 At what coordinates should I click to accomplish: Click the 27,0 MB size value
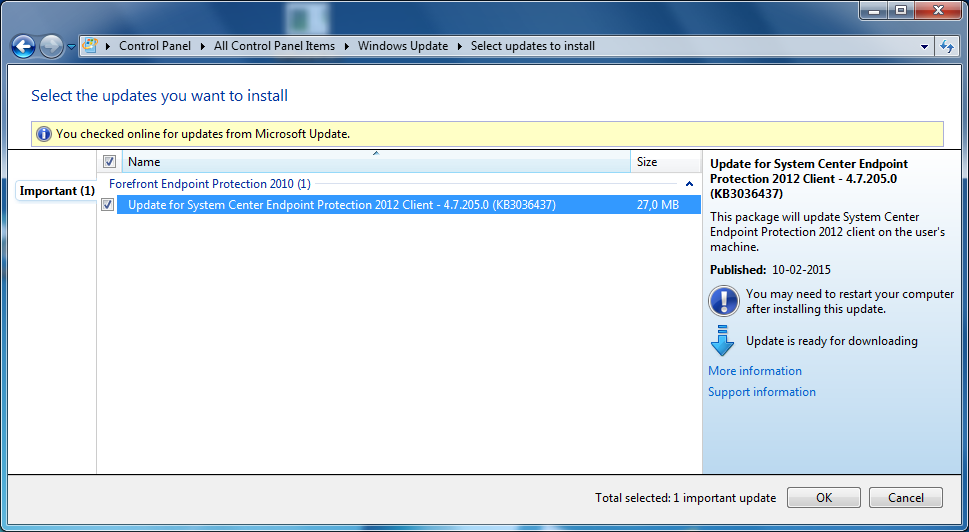(x=658, y=205)
